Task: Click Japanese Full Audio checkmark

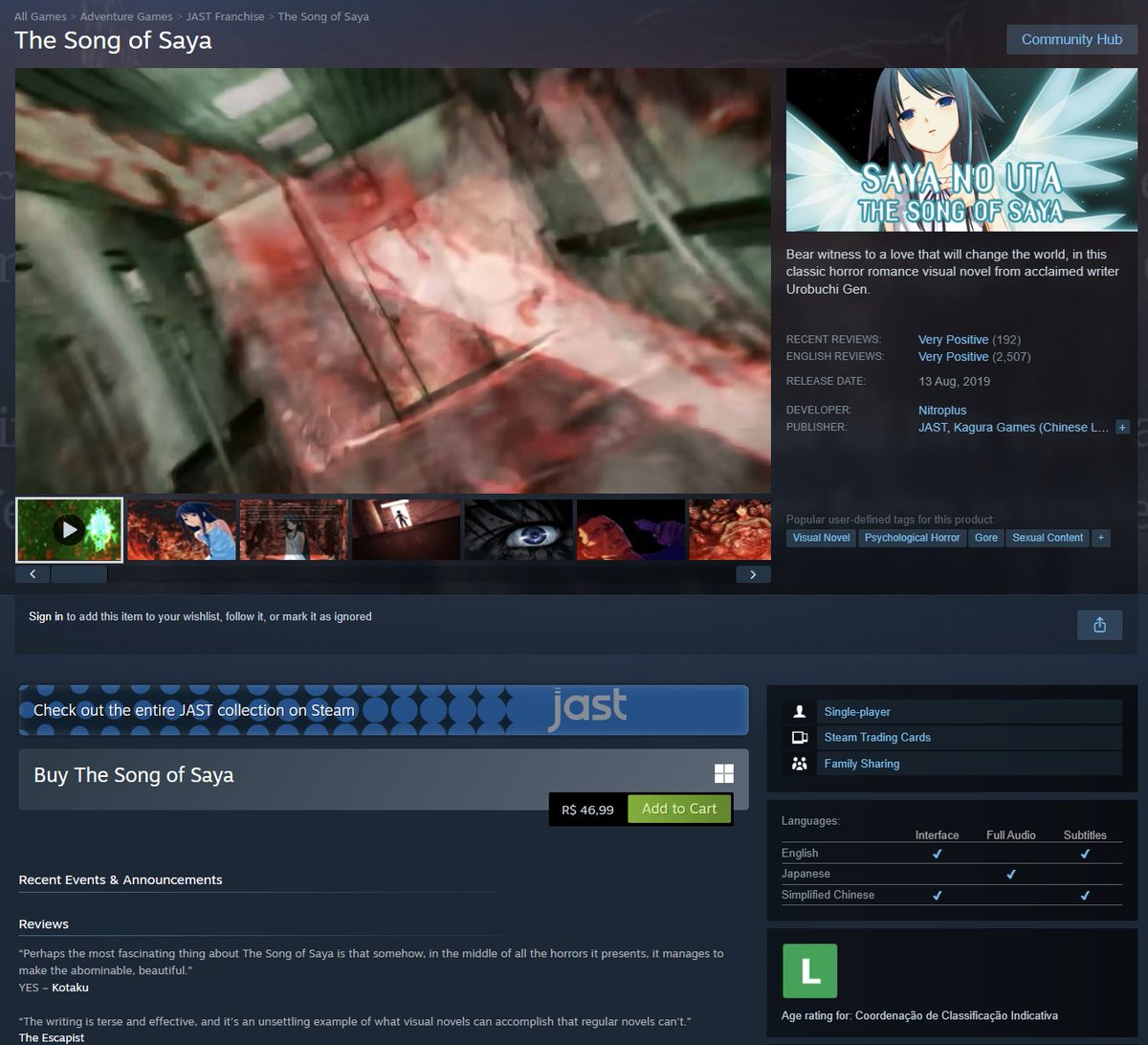Action: 1011,874
